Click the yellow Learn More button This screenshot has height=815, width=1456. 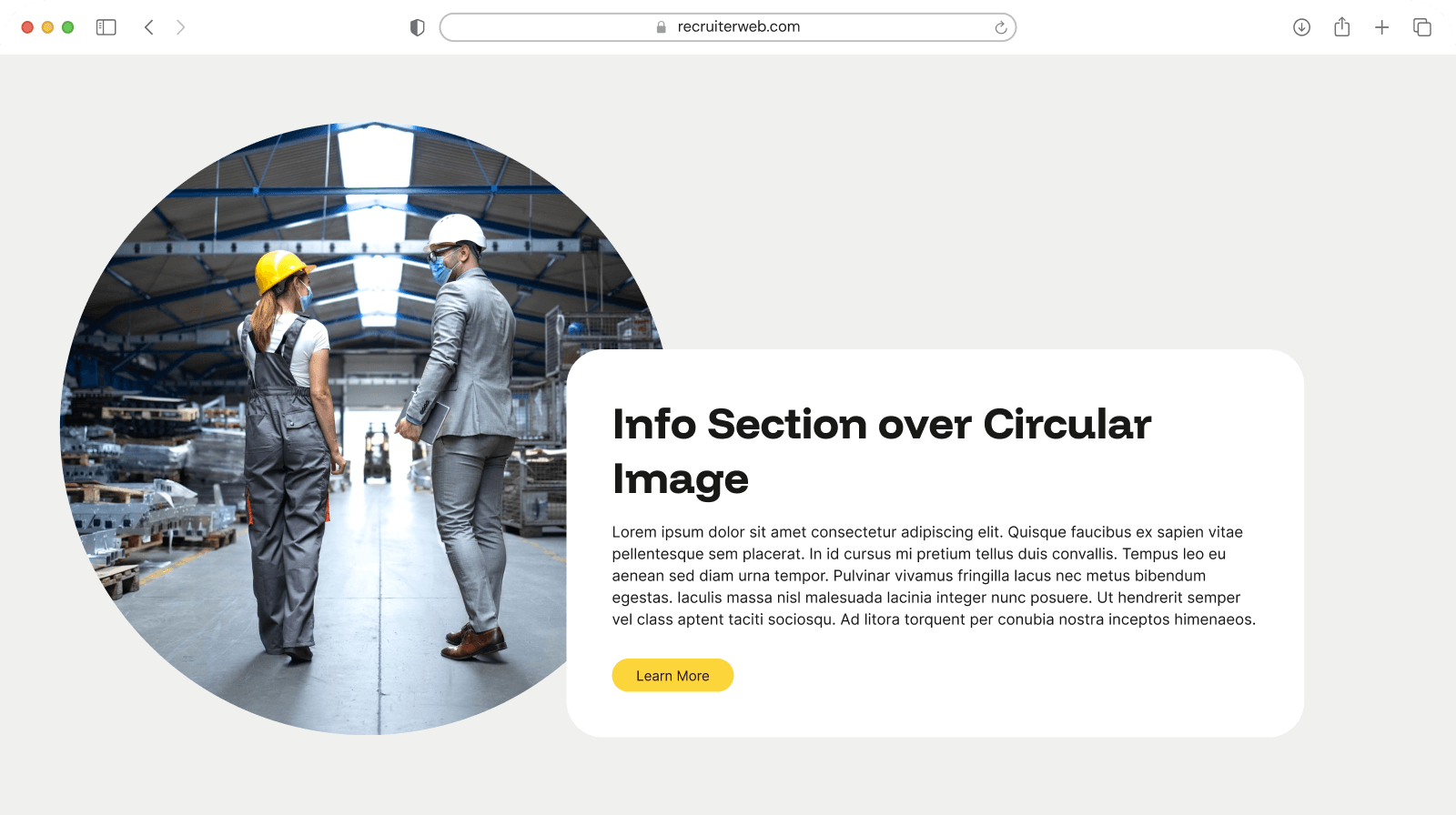point(672,675)
